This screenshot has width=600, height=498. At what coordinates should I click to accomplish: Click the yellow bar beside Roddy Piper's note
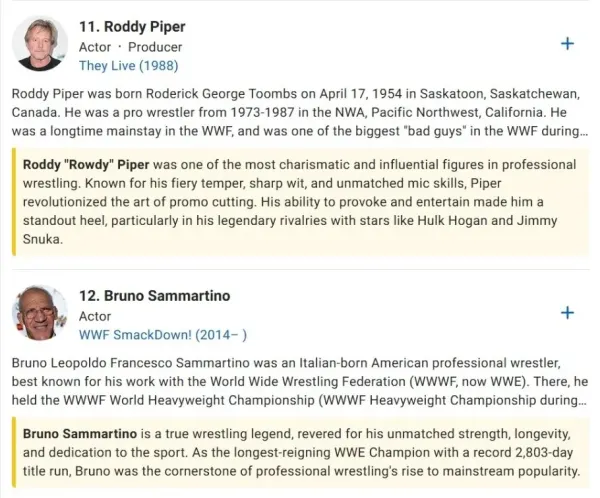(x=14, y=202)
